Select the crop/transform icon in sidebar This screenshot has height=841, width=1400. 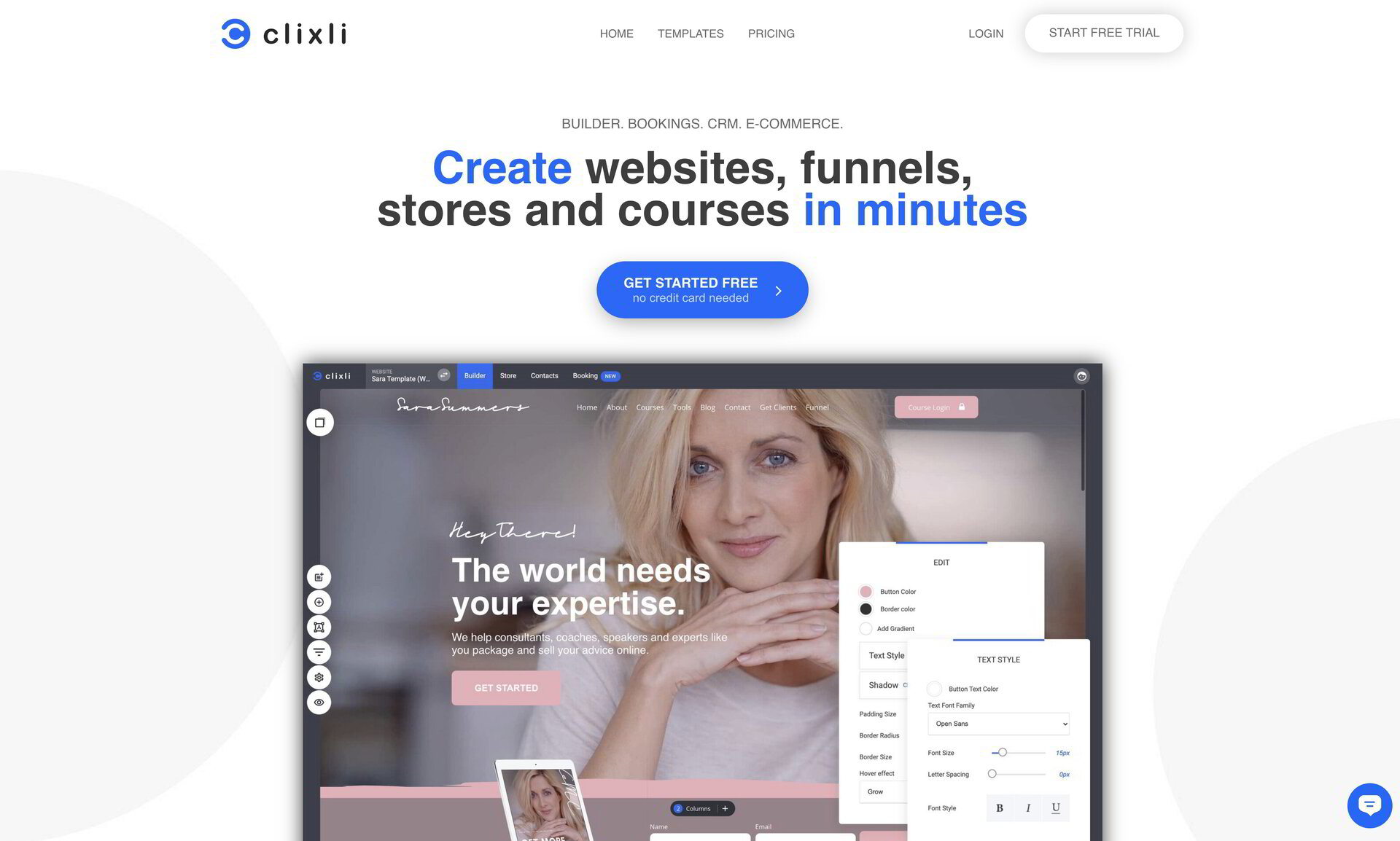pos(319,627)
